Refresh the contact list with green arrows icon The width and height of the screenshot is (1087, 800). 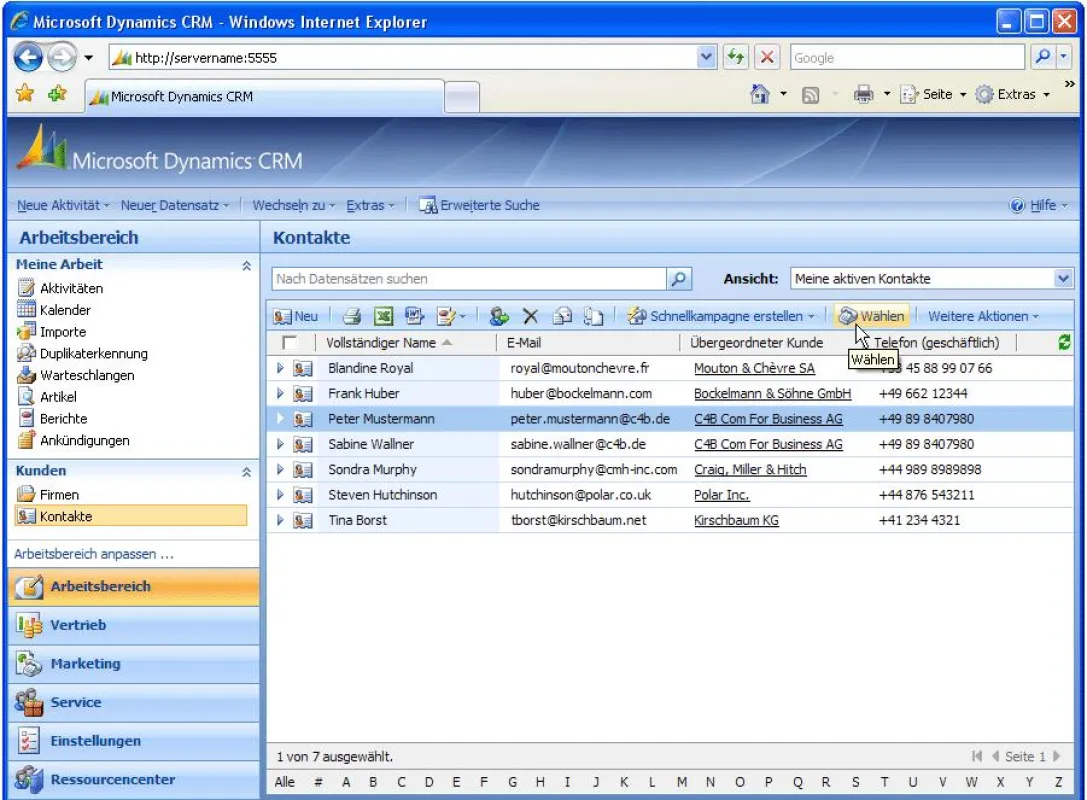pyautogui.click(x=1063, y=342)
